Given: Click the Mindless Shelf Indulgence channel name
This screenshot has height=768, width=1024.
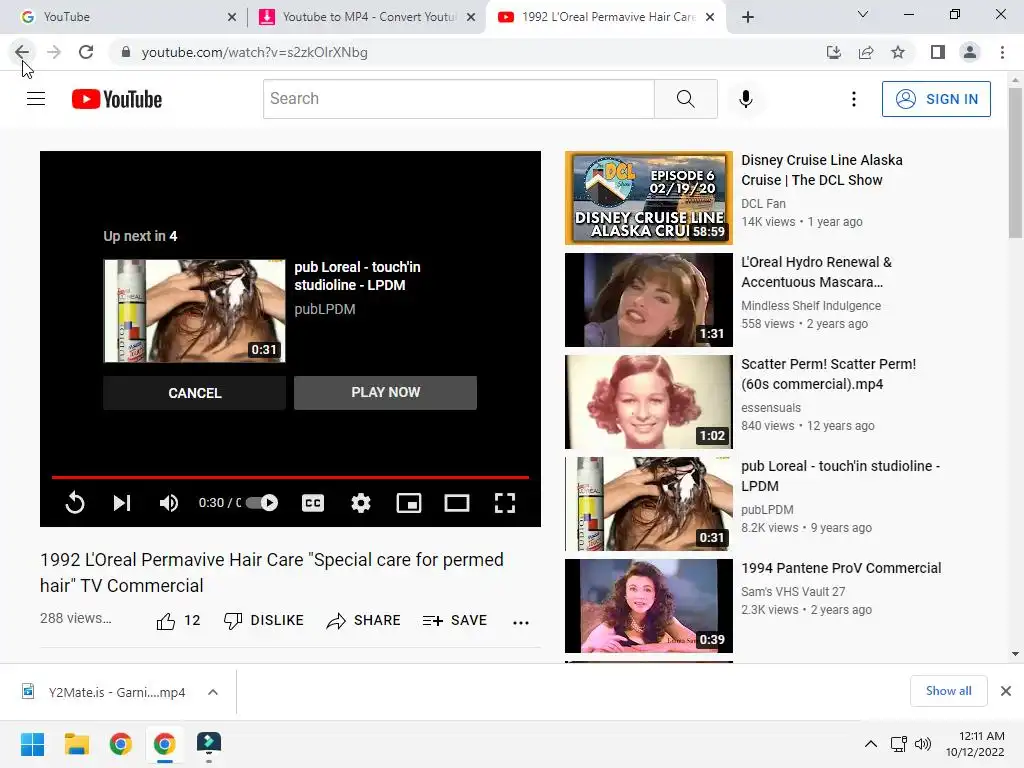Looking at the screenshot, I should point(810,306).
